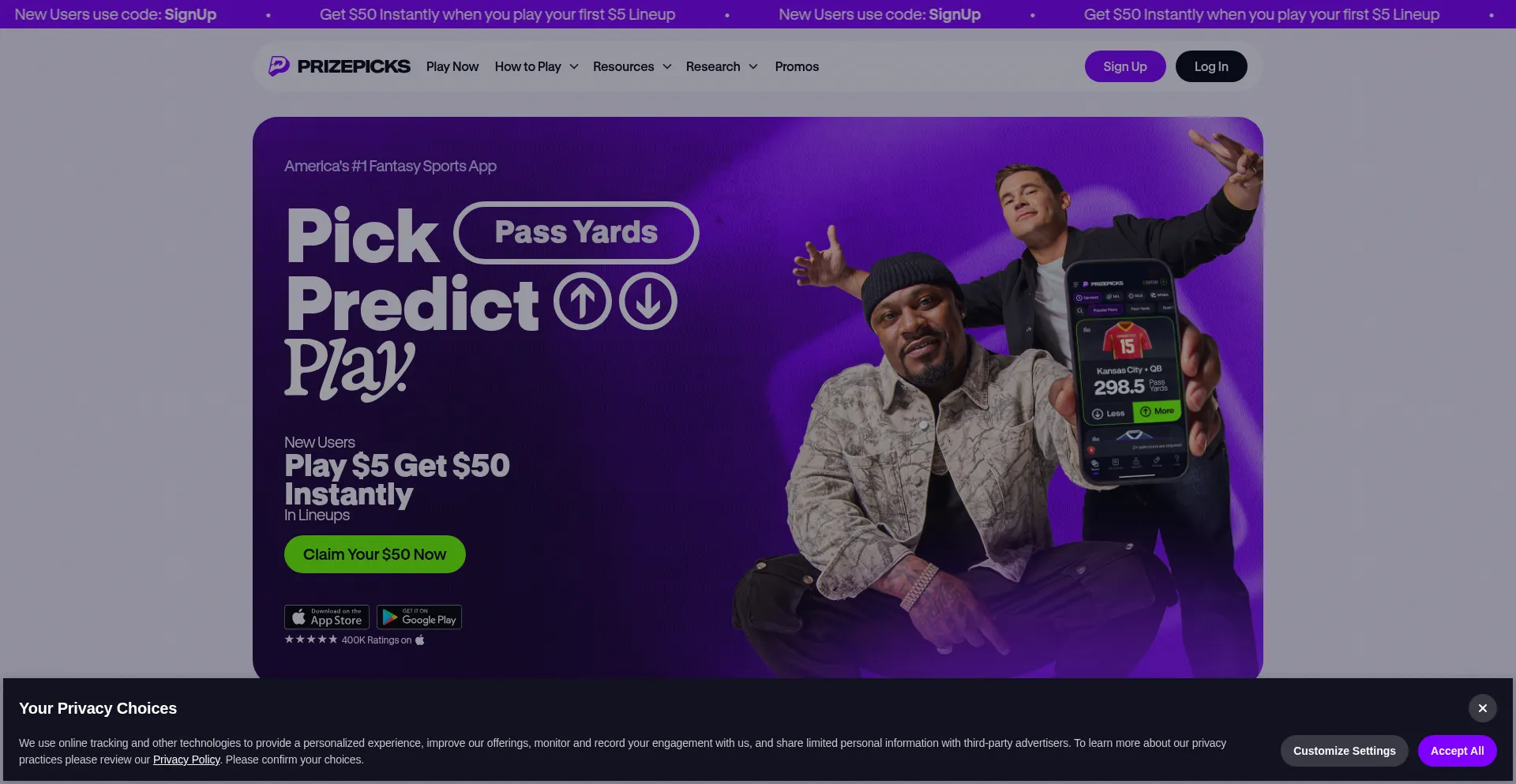Click the five-star rating icons
Viewport: 1516px width, 784px height.
pyautogui.click(x=311, y=640)
